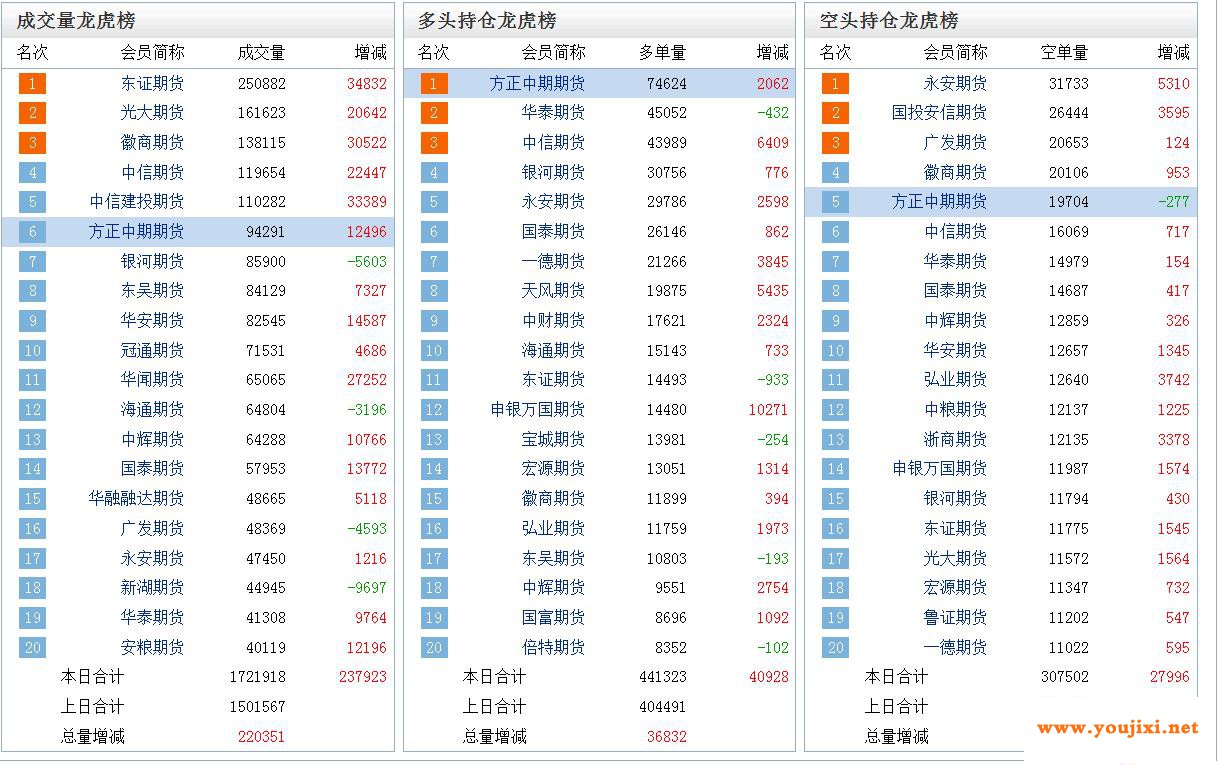Click change value 10271 for 申银万国期货
Image resolution: width=1218 pixels, height=765 pixels.
click(x=769, y=410)
